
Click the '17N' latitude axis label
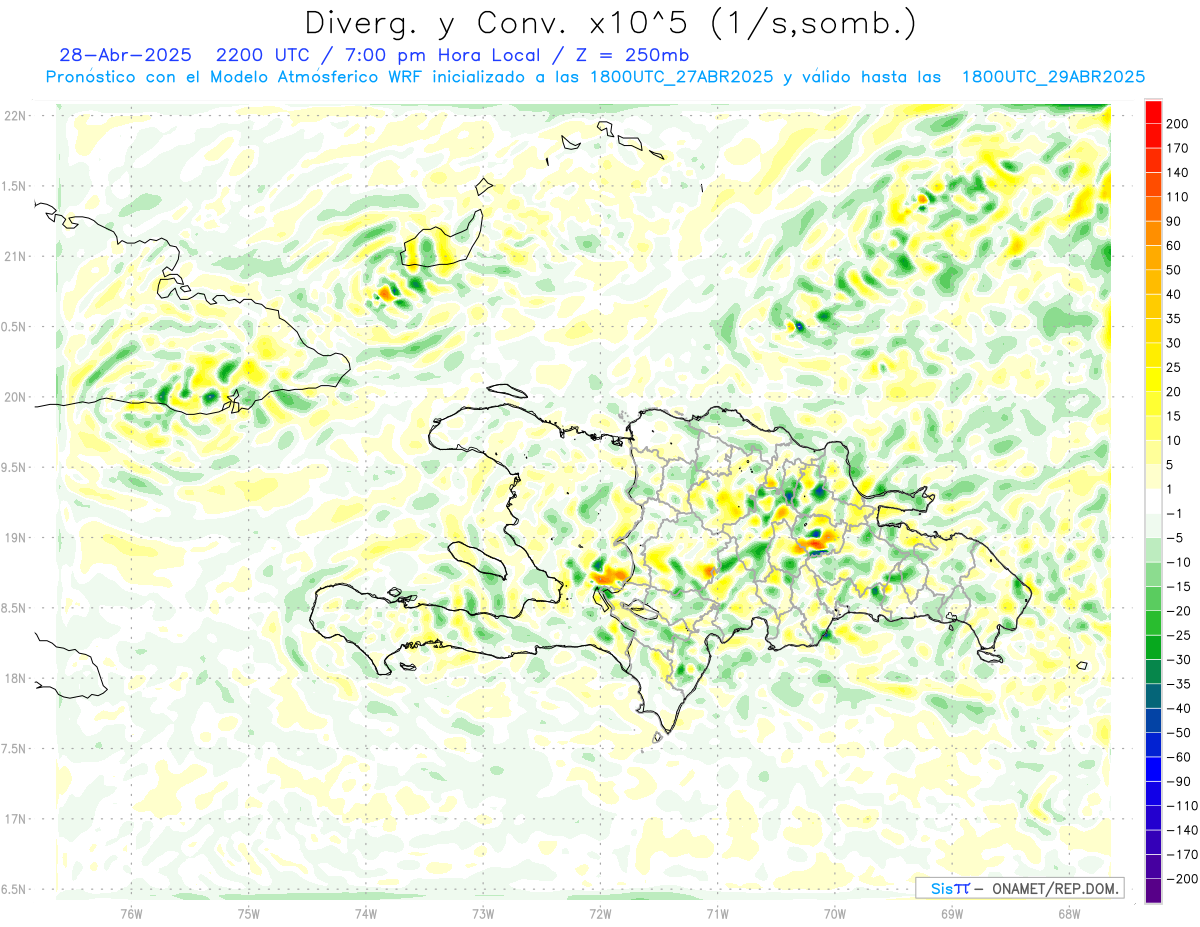pos(15,819)
